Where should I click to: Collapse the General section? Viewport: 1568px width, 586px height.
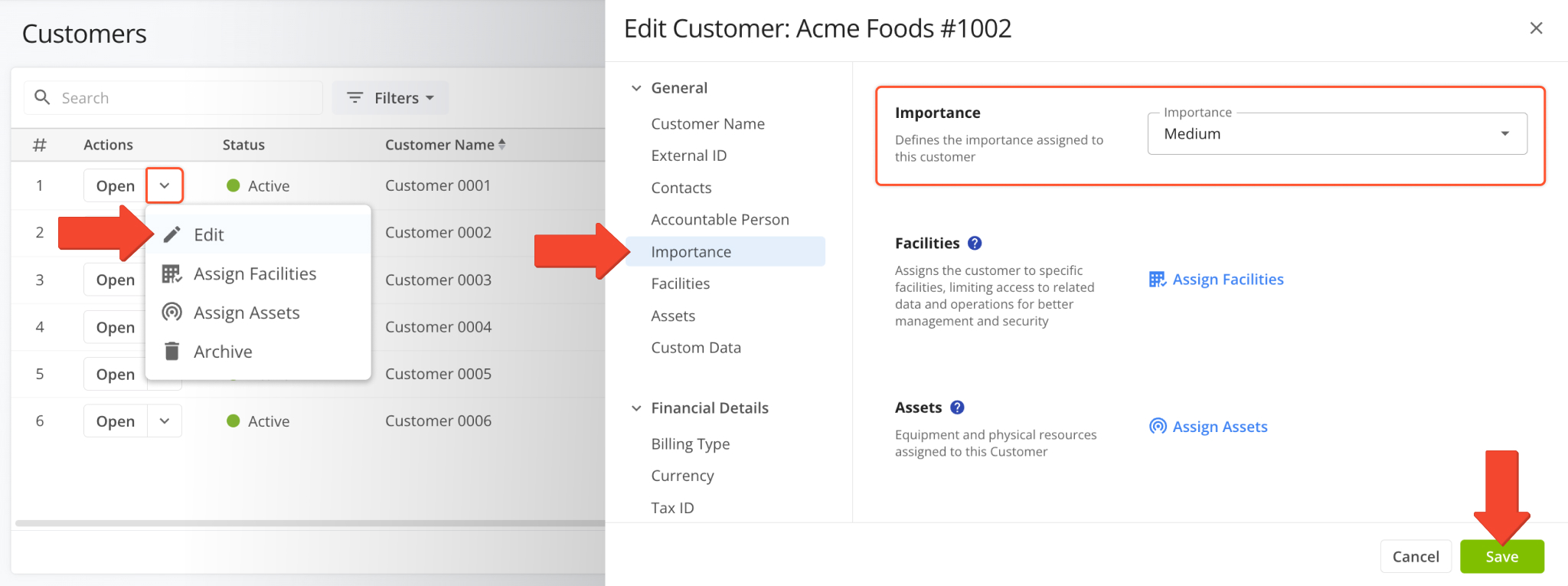[x=636, y=88]
